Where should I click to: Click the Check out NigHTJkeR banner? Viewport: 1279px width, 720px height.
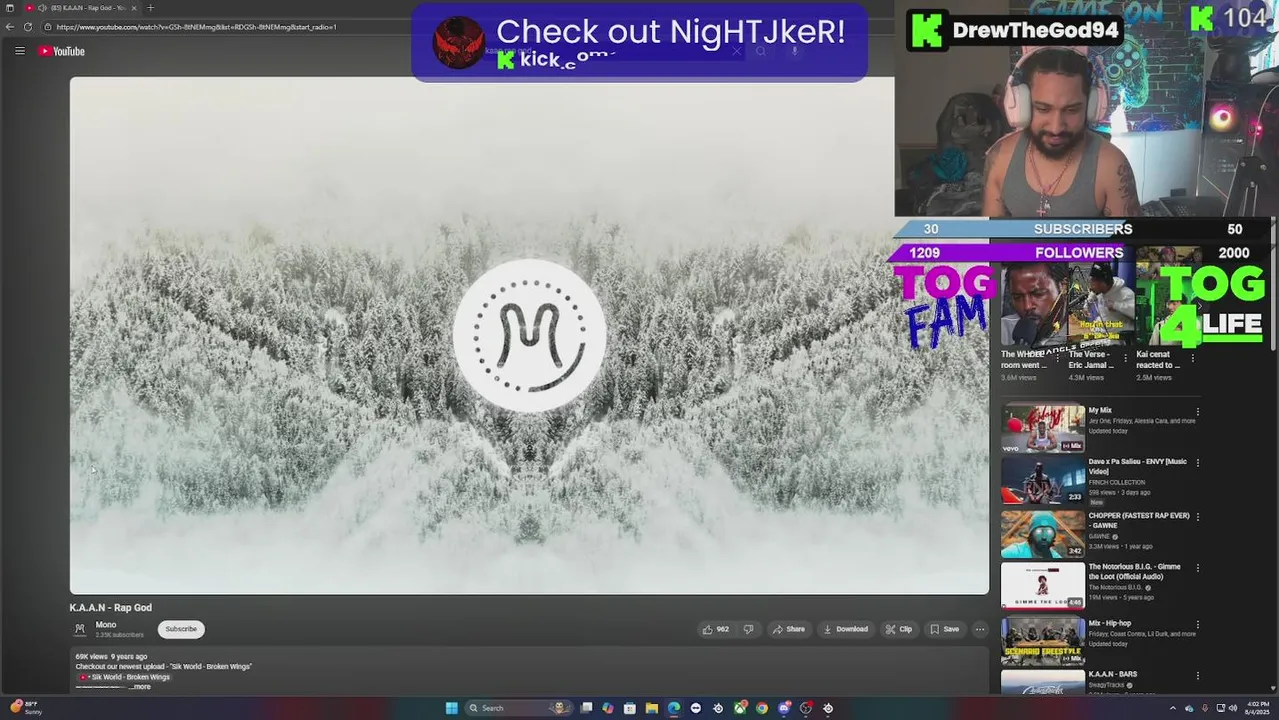point(639,41)
